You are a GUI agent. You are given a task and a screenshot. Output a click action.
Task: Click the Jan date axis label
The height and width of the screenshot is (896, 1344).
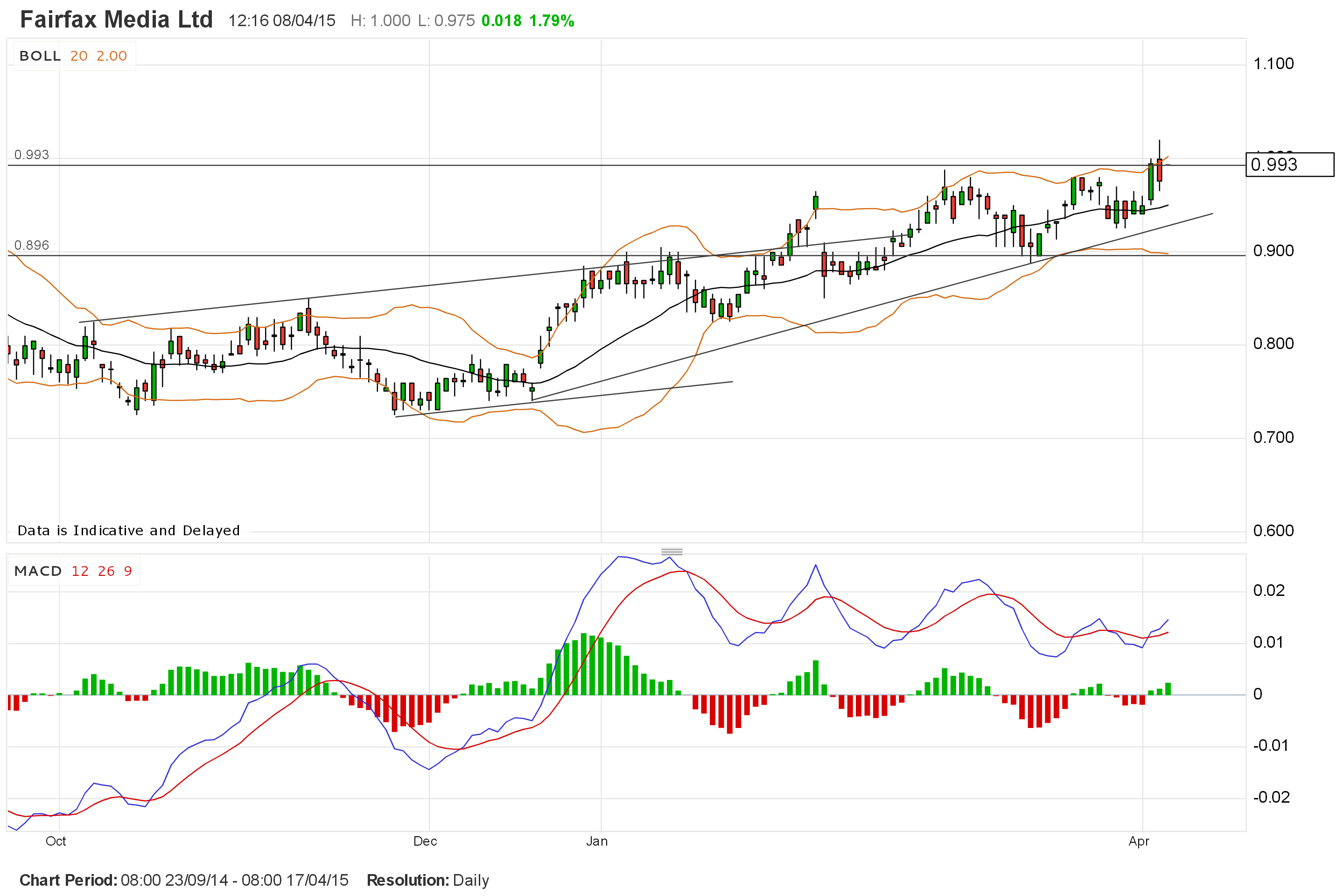tap(597, 841)
